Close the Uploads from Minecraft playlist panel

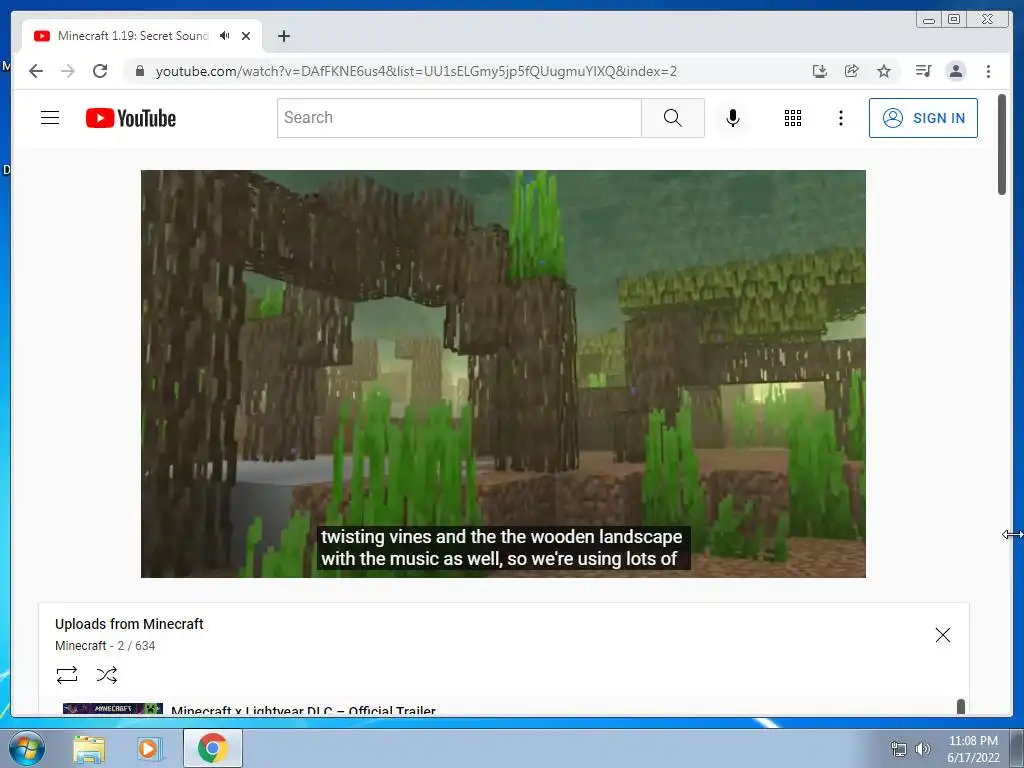(942, 635)
